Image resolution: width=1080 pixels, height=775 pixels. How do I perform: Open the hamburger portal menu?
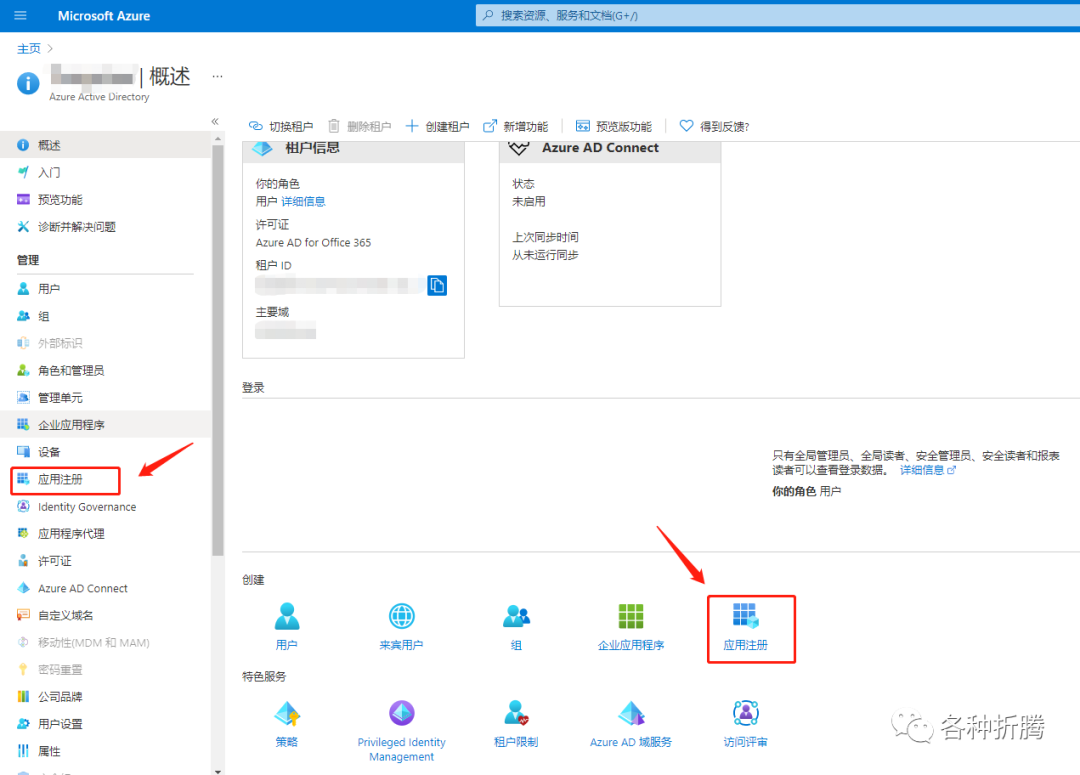point(20,15)
